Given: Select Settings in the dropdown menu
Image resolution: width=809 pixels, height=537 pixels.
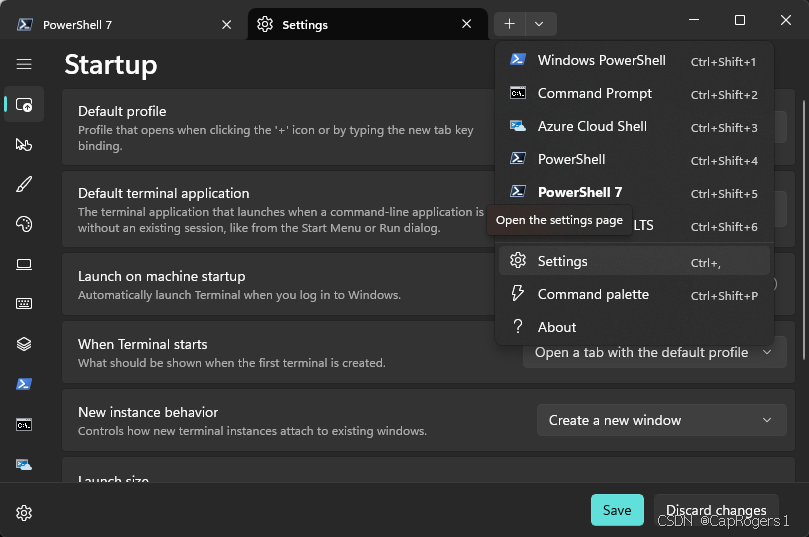Looking at the screenshot, I should [x=634, y=261].
